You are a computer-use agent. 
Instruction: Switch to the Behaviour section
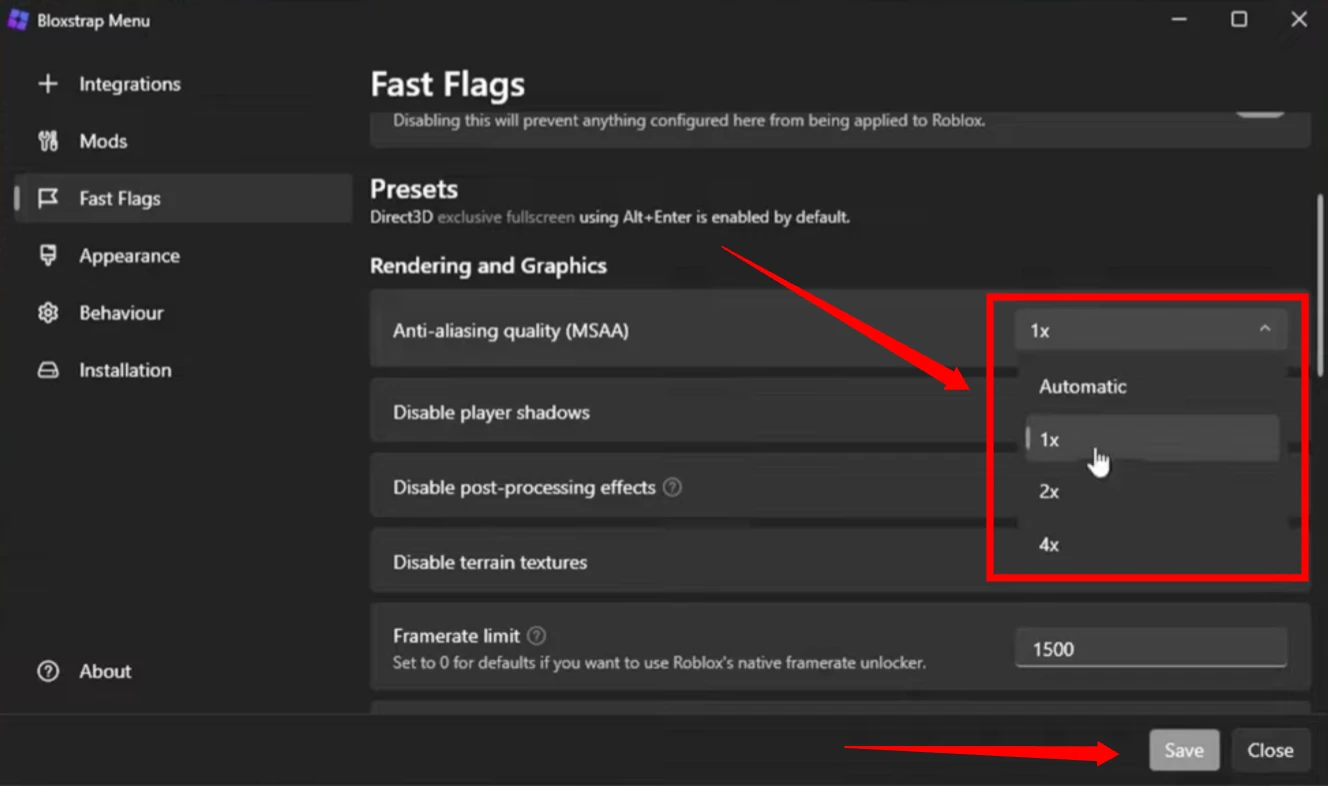(182, 313)
